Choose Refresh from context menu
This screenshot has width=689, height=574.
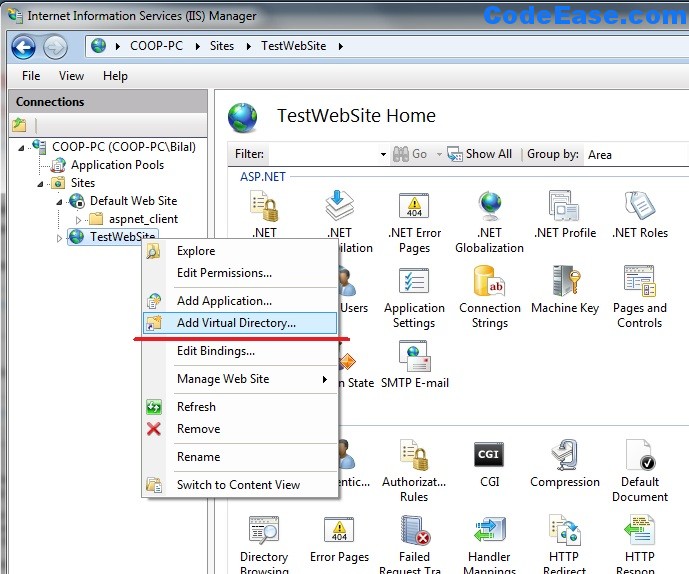pos(240,407)
